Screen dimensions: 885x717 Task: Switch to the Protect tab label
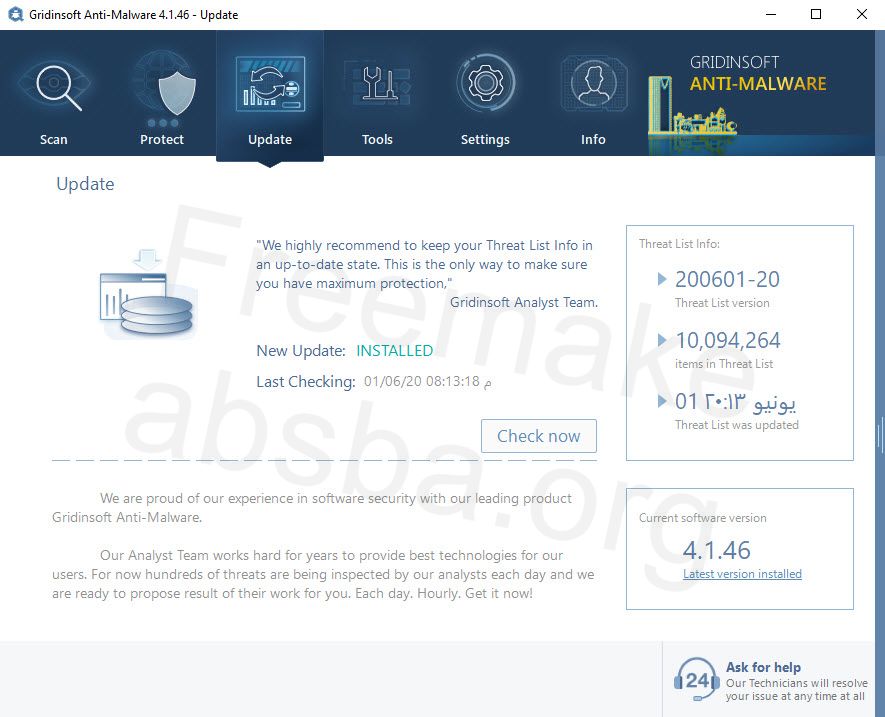click(162, 139)
